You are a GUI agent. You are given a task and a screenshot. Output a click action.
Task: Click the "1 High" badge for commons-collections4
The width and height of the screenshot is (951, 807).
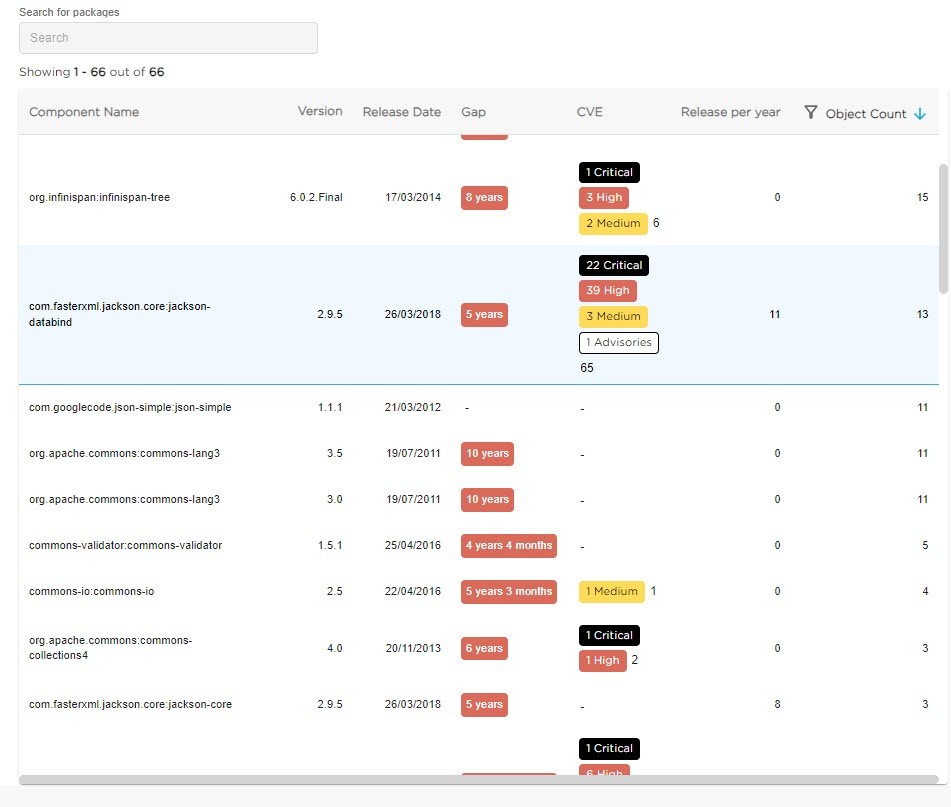pyautogui.click(x=602, y=660)
